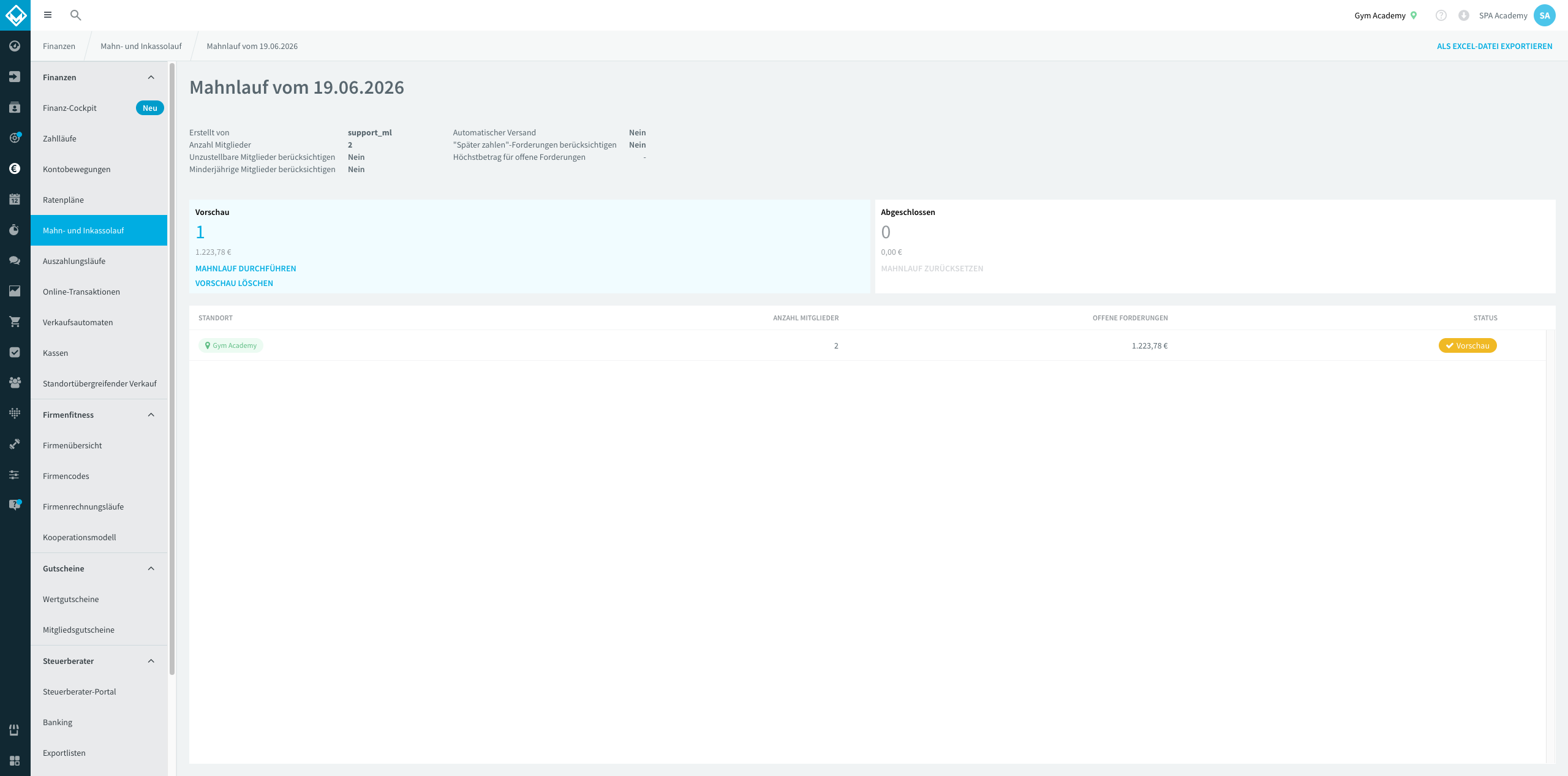
Task: Open the sliders settings icon in sidebar
Action: (x=15, y=475)
